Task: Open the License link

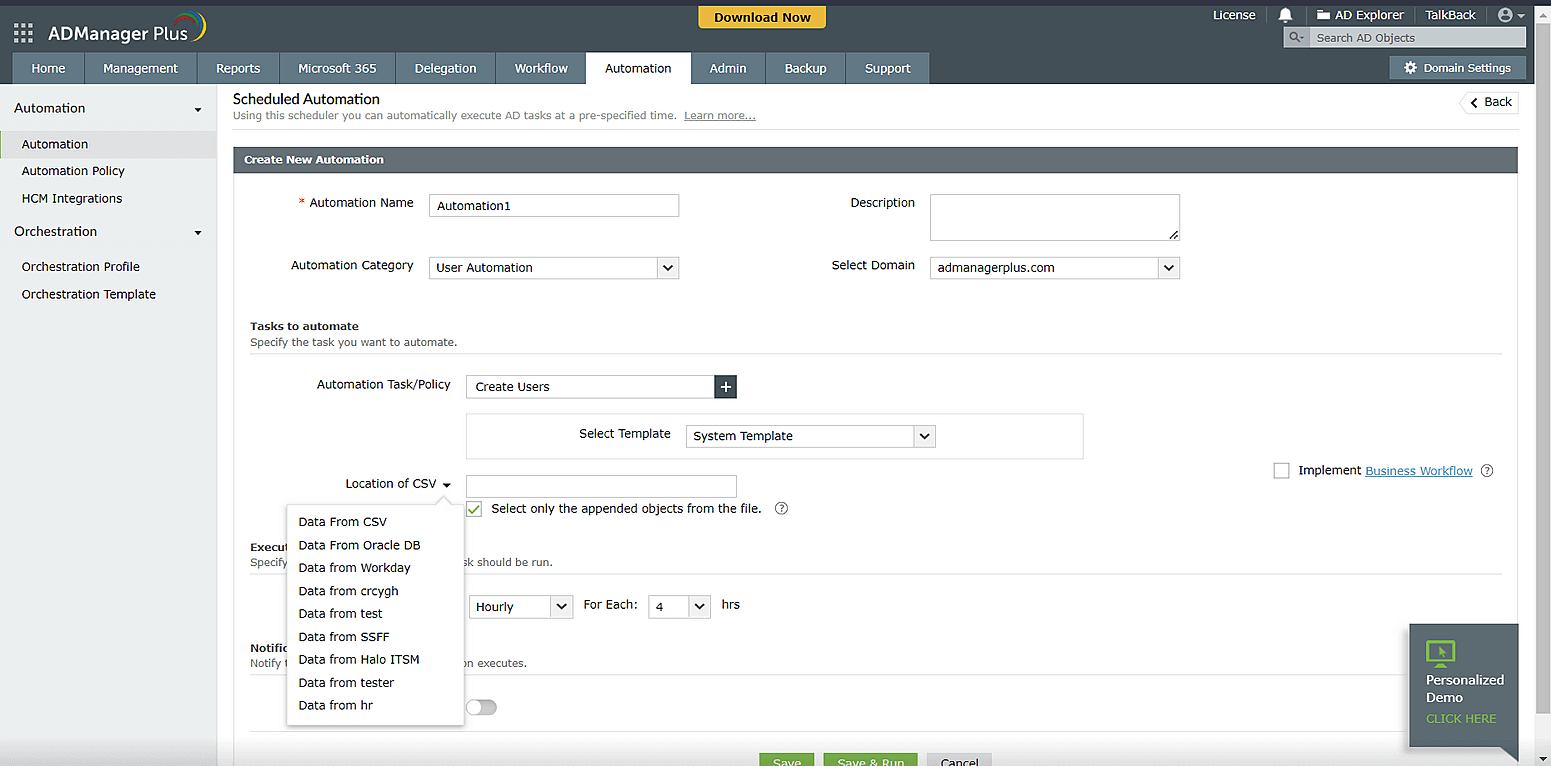Action: click(1234, 15)
